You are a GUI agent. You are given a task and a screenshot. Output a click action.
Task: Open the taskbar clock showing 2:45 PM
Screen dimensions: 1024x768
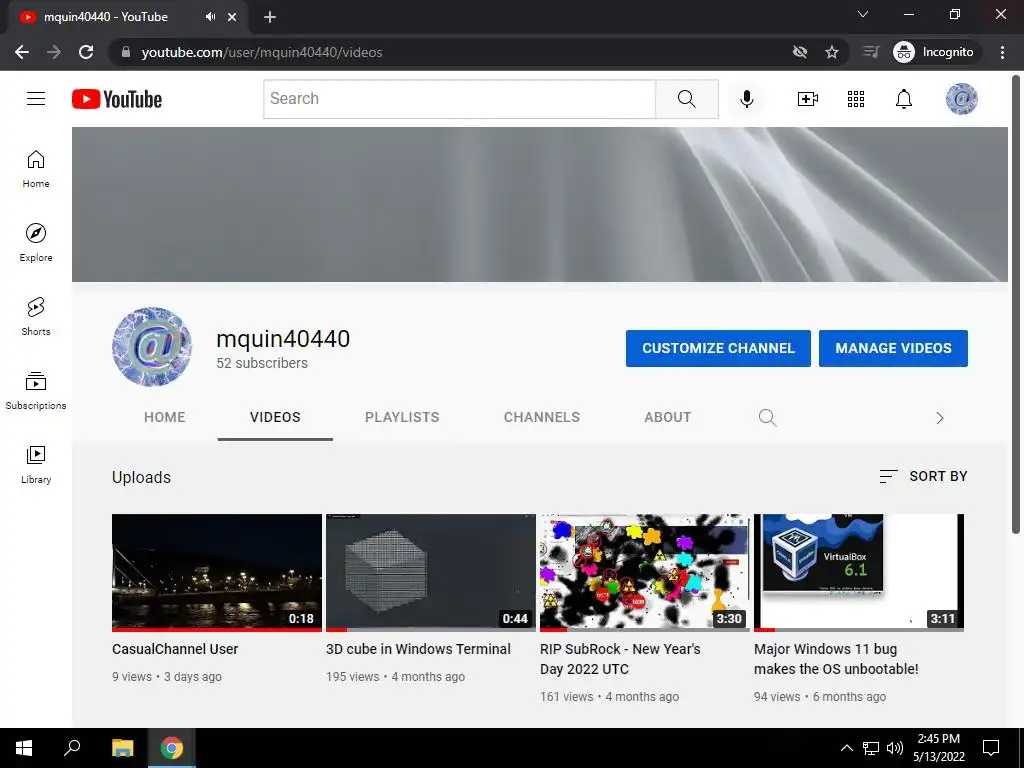(x=938, y=748)
